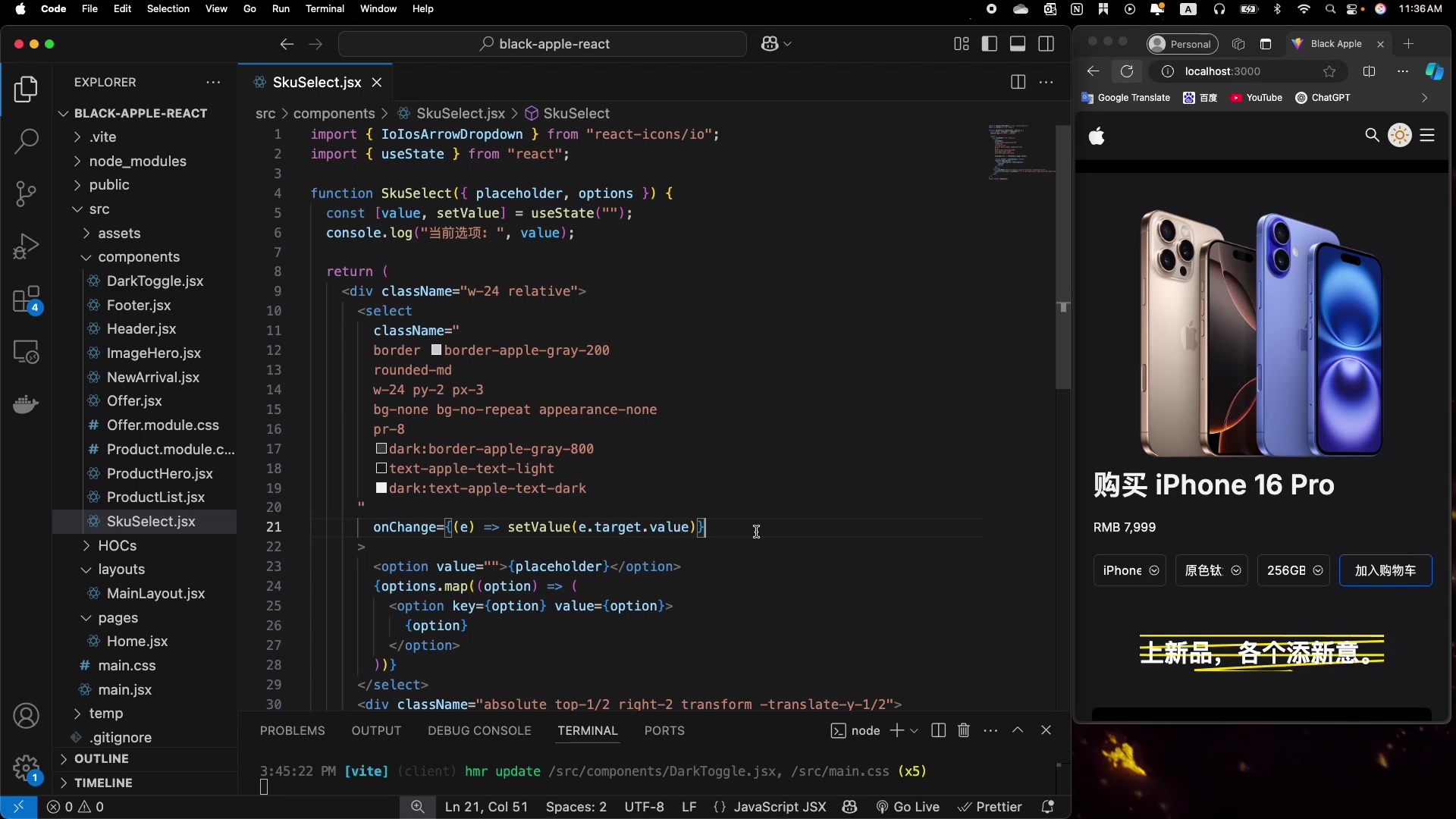
Task: Click the black-apple-react command center search box
Action: 543,44
